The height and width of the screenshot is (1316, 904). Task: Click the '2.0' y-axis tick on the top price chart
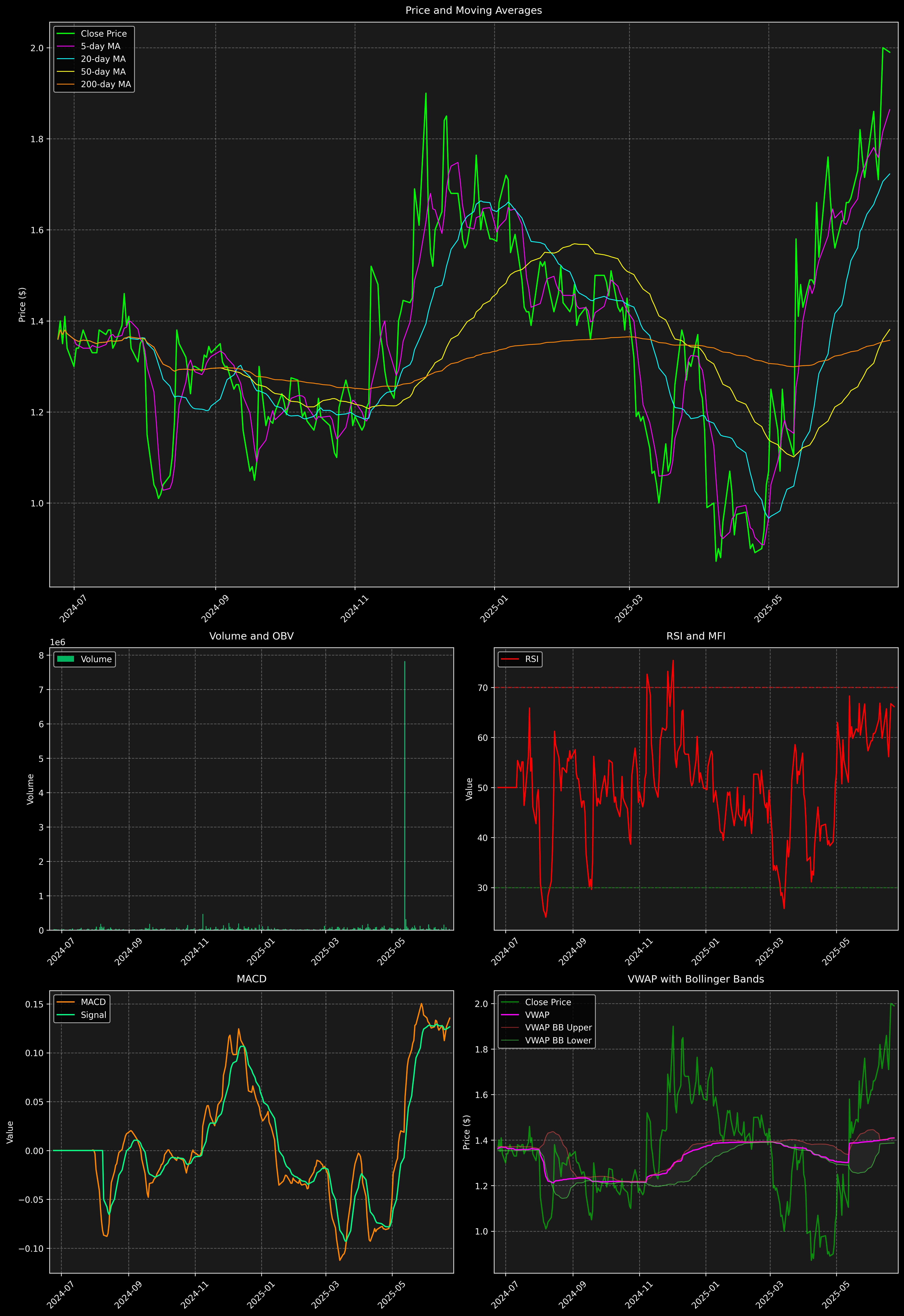pos(37,48)
